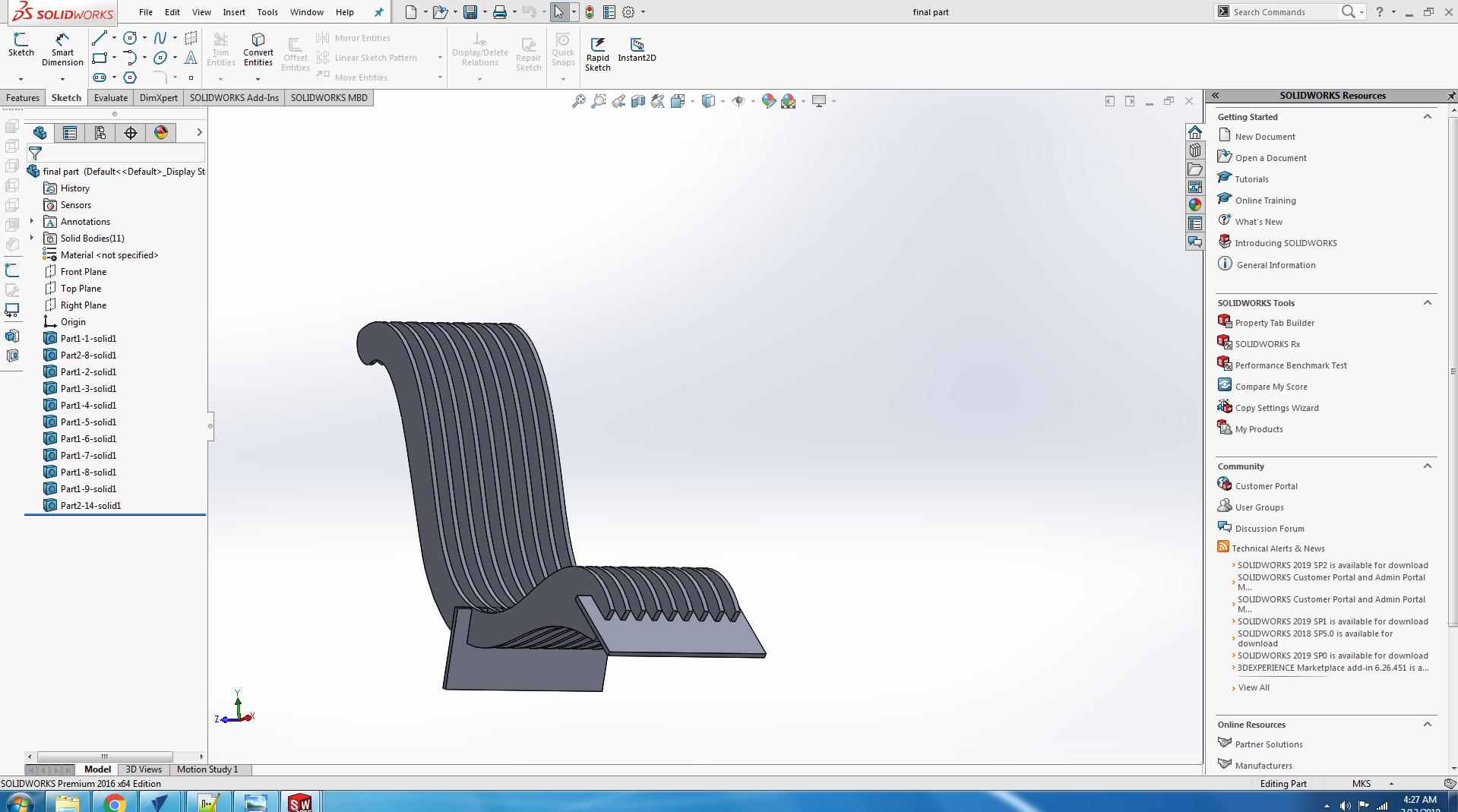Open the File menu
The height and width of the screenshot is (812, 1458).
(146, 12)
